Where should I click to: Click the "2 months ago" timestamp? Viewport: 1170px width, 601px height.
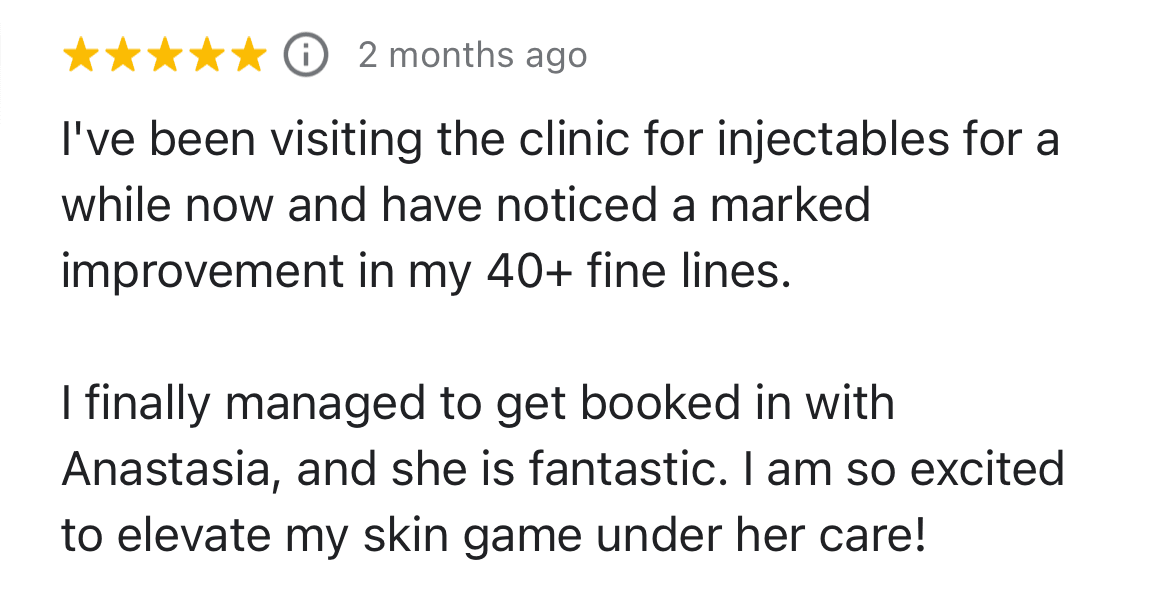coord(472,56)
